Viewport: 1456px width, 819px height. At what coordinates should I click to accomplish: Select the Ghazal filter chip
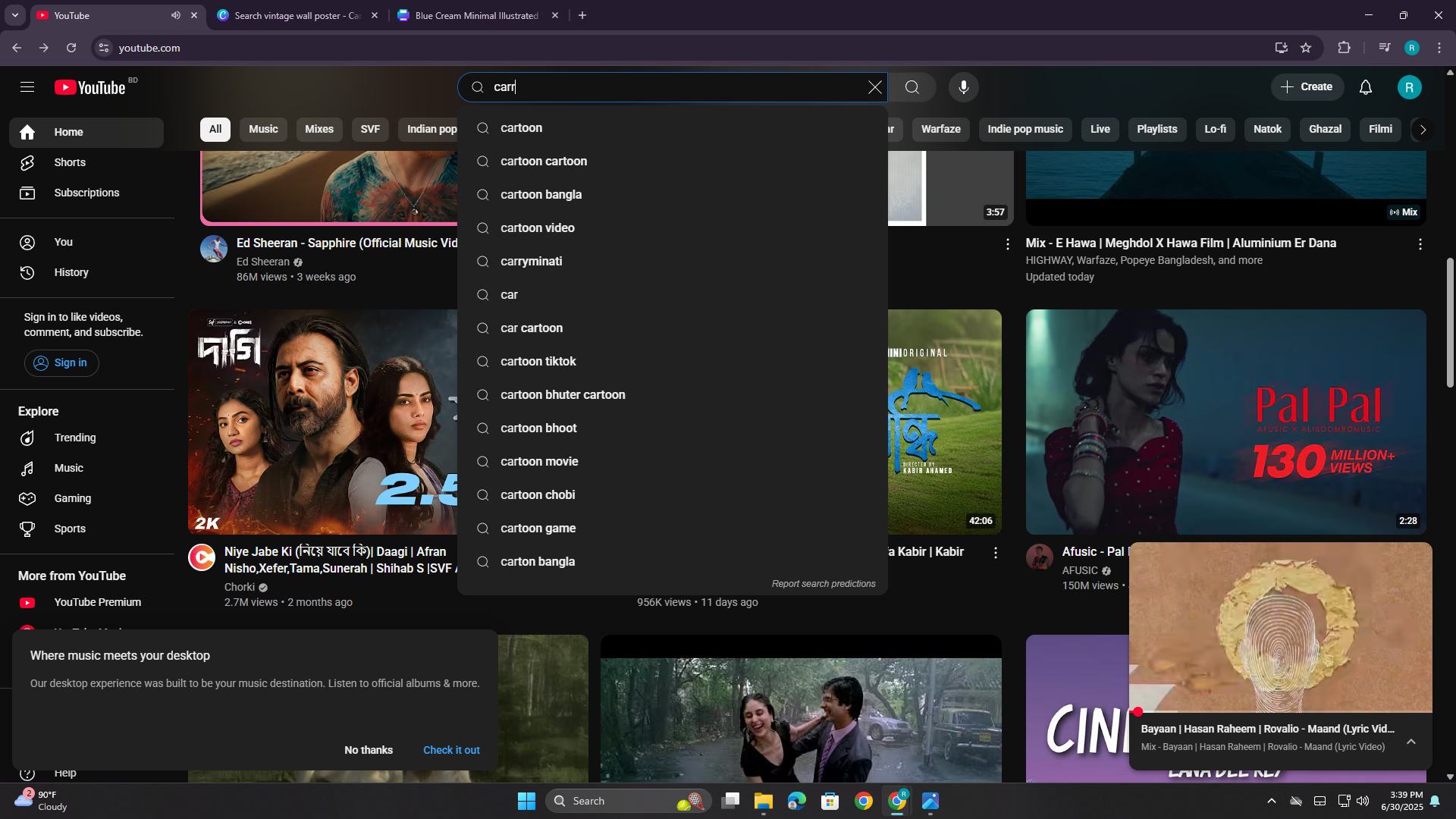[x=1325, y=129]
